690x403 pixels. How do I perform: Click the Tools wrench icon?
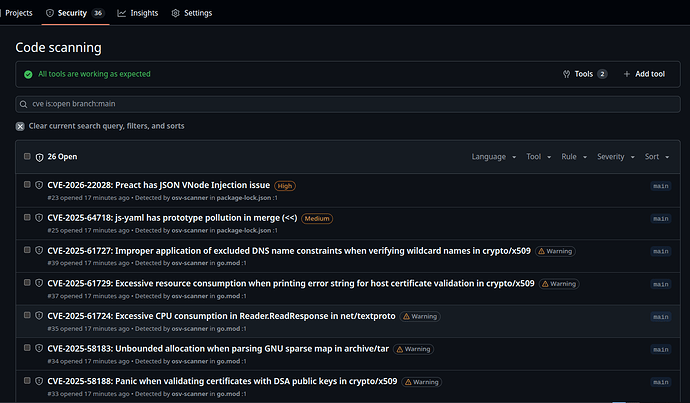(x=567, y=74)
